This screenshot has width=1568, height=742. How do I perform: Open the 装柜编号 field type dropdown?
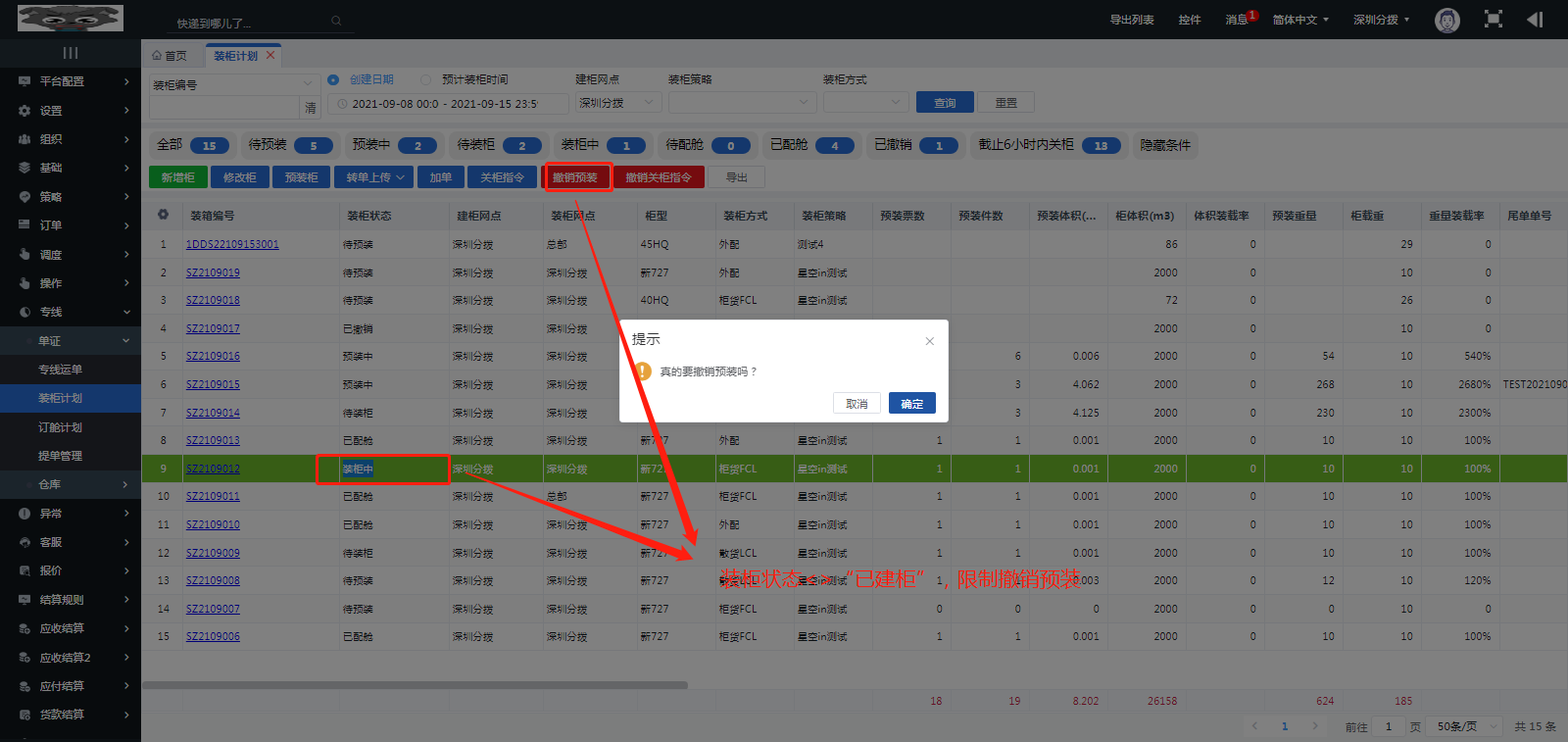[x=233, y=84]
